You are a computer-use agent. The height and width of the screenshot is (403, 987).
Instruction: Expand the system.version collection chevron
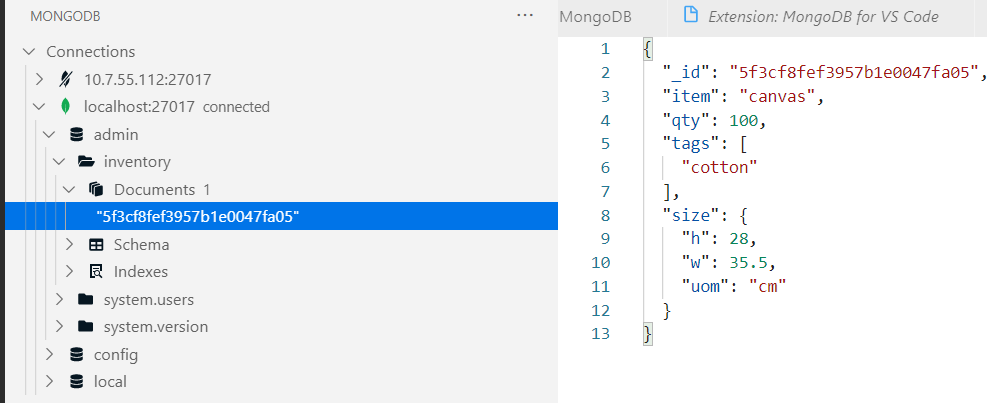[x=59, y=327]
